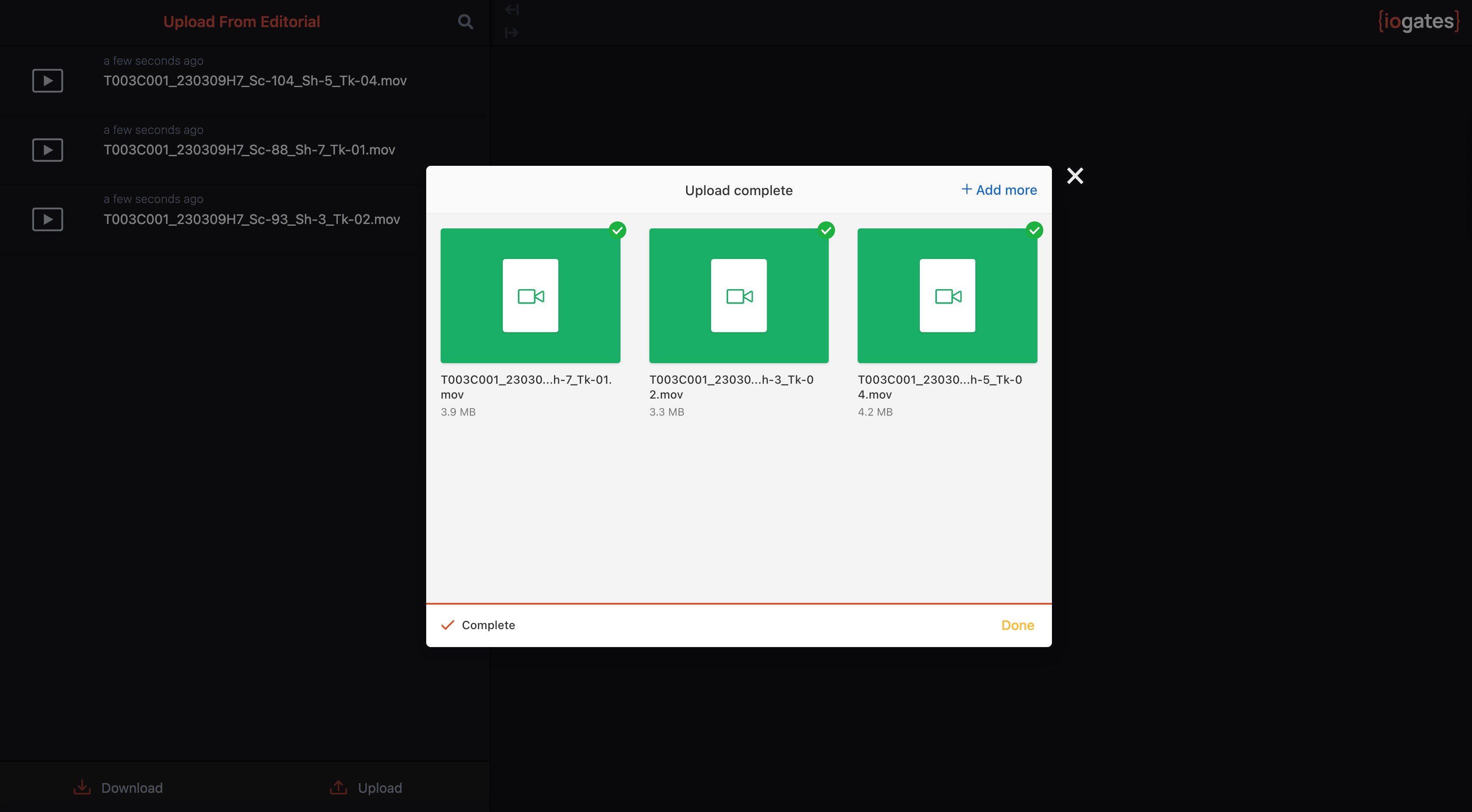Click play icon for Sc-104 clip
The width and height of the screenshot is (1472, 812).
coord(47,80)
